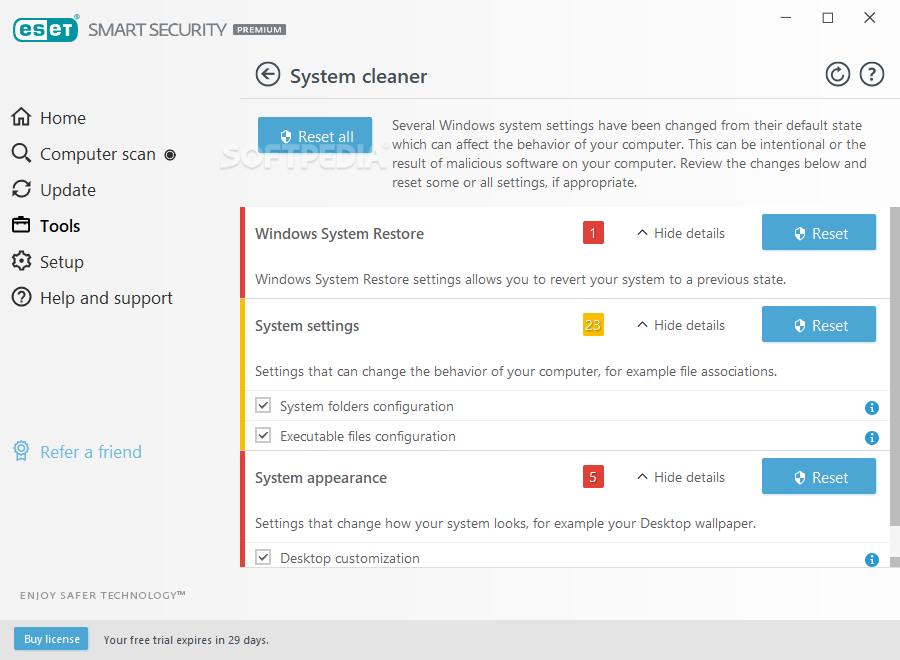900x660 pixels.
Task: Click Buy license
Action: point(51,639)
